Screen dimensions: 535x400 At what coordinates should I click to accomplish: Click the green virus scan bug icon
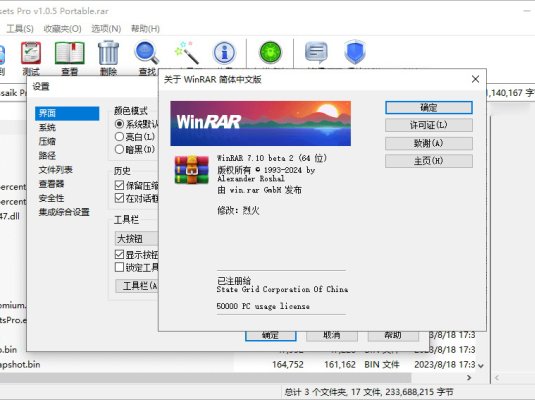(270, 53)
